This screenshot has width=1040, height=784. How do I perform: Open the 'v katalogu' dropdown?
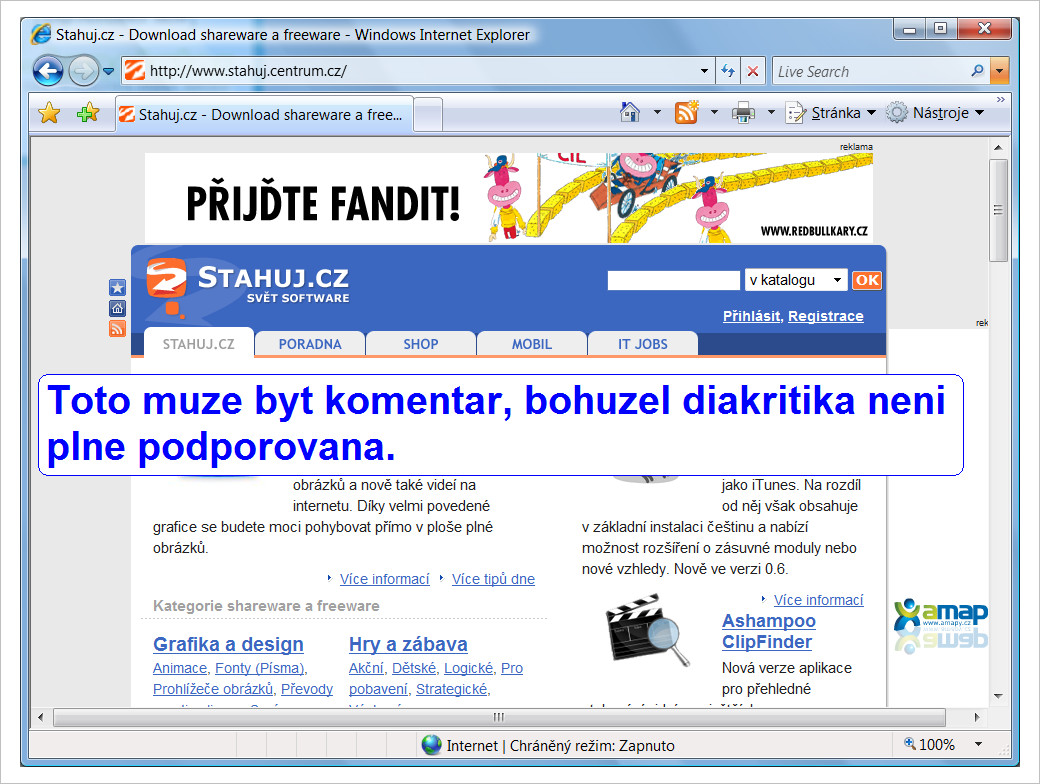[796, 280]
